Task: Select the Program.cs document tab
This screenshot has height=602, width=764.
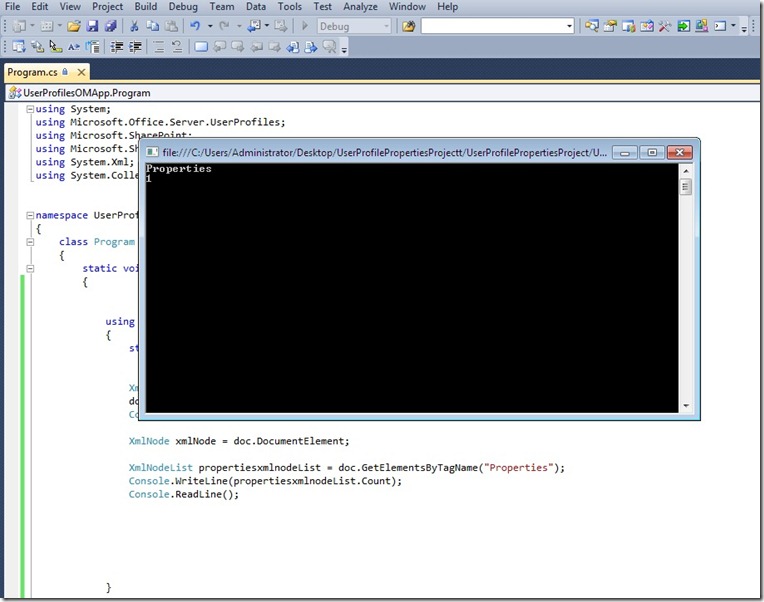Action: (x=30, y=72)
